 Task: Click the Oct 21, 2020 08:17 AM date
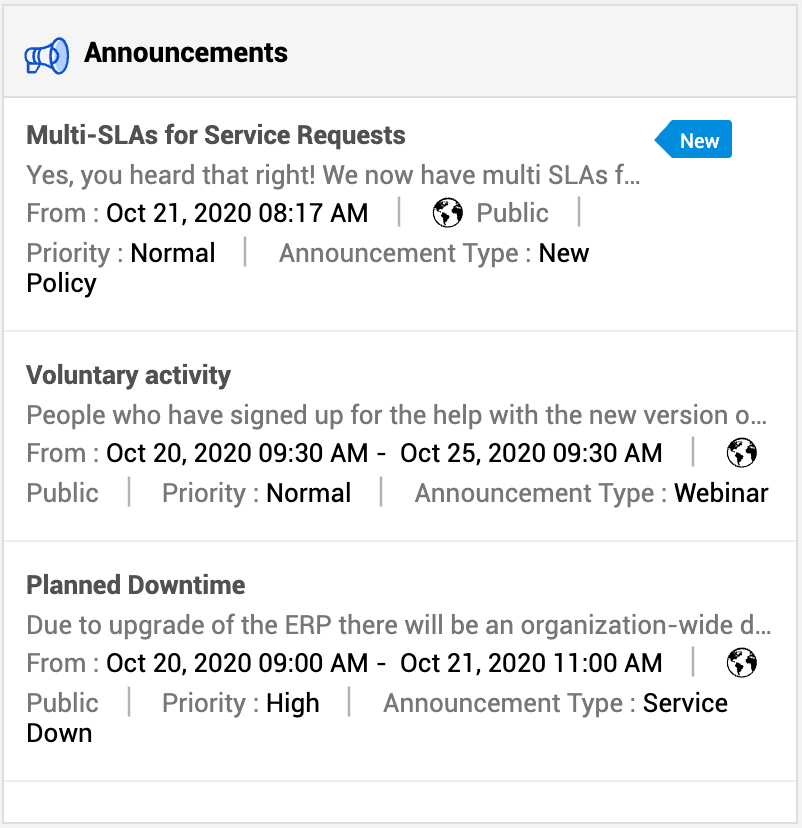click(237, 213)
